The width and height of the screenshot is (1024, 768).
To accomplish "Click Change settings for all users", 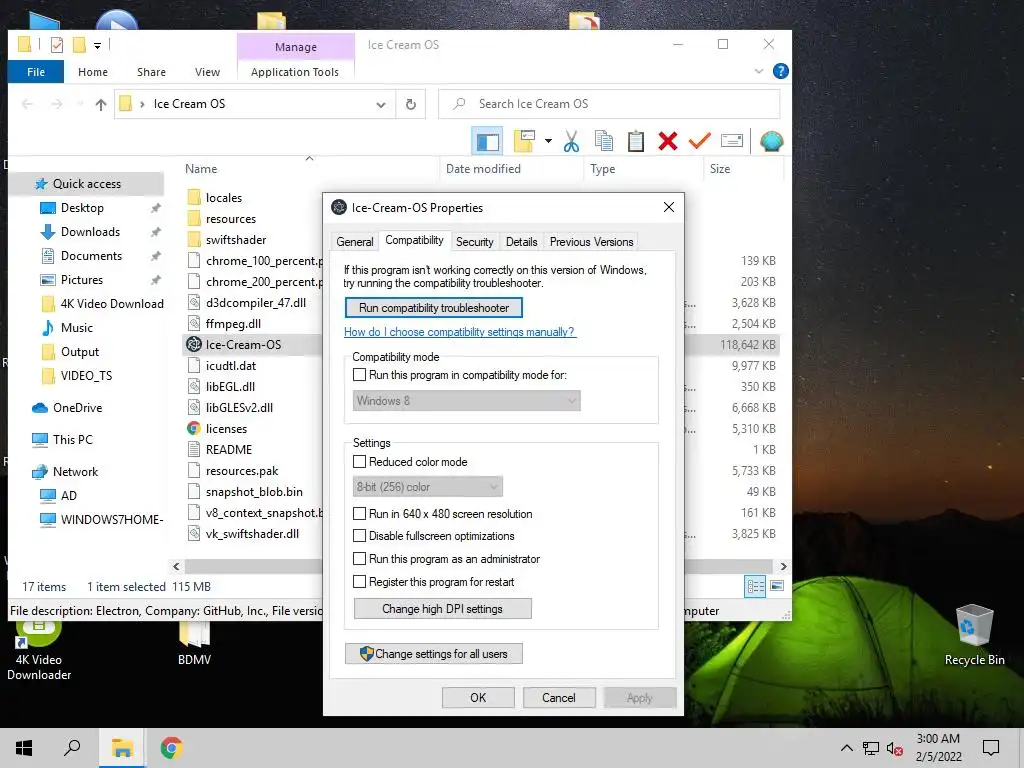I will [434, 654].
